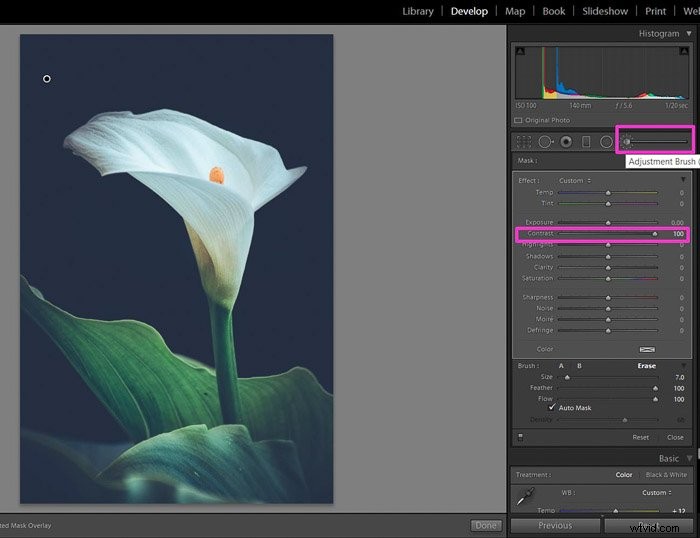The height and width of the screenshot is (538, 700).
Task: Choose brush A preset
Action: pos(561,366)
